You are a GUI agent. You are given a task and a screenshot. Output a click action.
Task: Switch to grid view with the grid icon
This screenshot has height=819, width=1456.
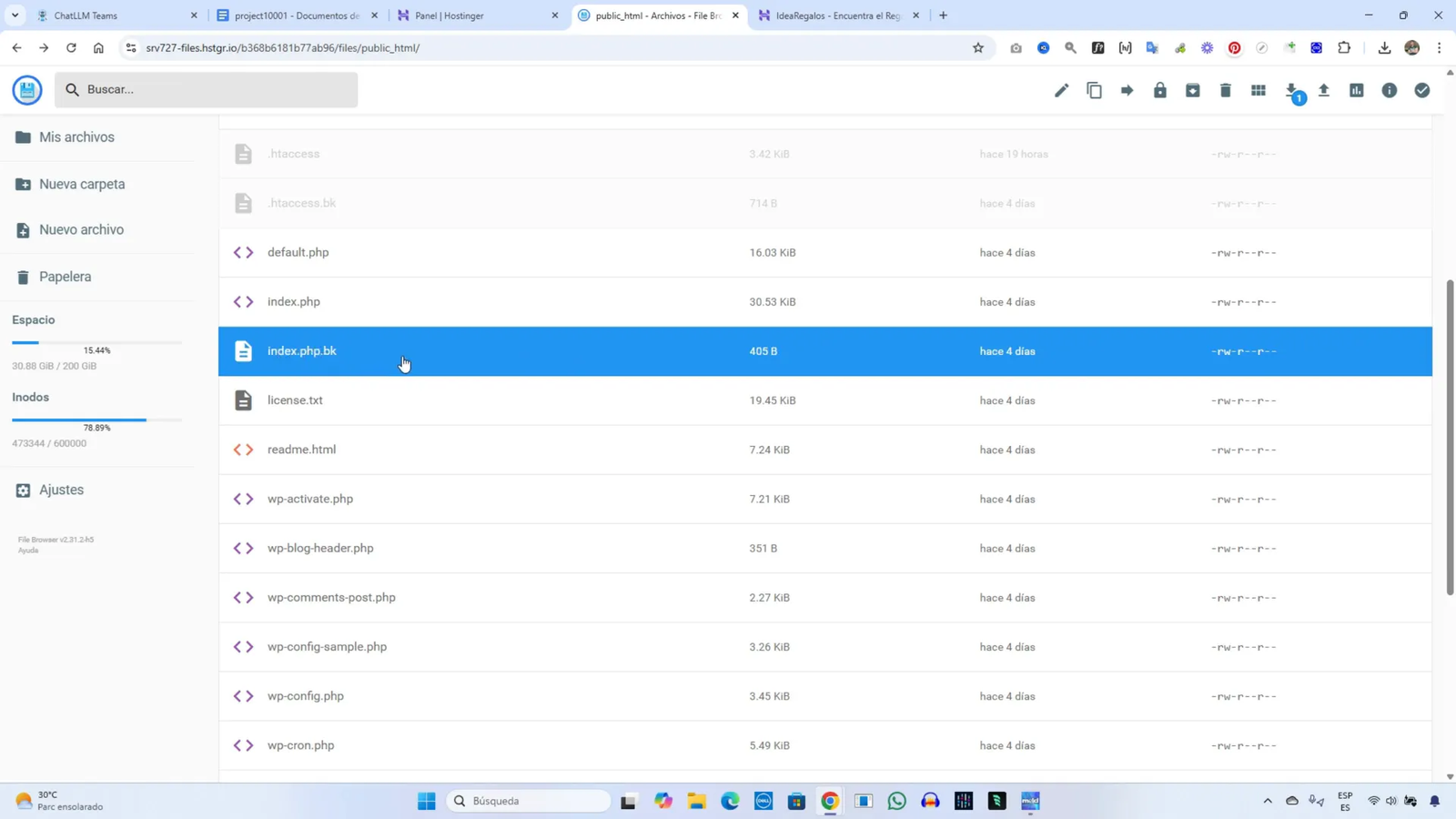point(1259,89)
